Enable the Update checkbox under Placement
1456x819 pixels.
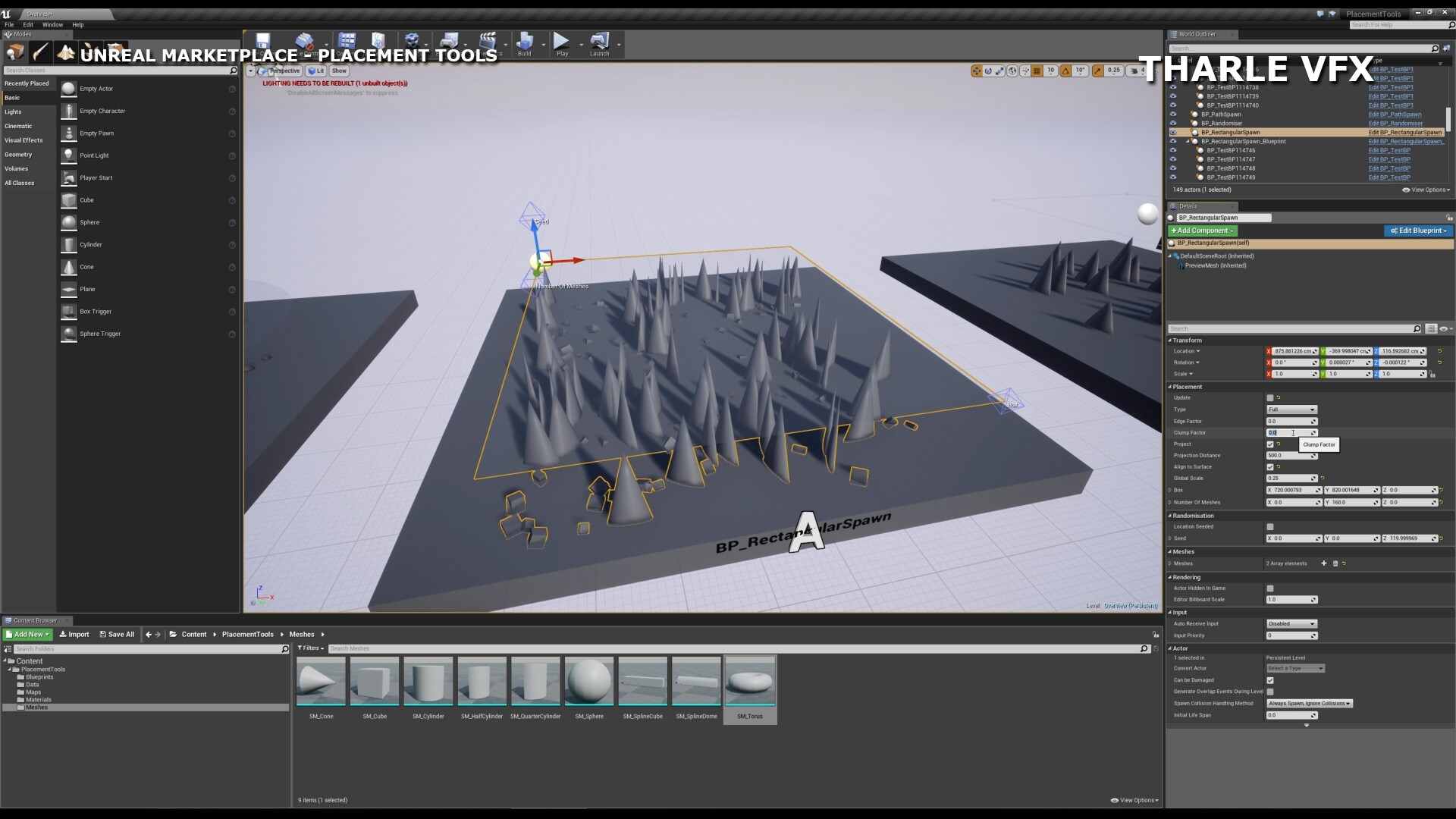click(1270, 398)
